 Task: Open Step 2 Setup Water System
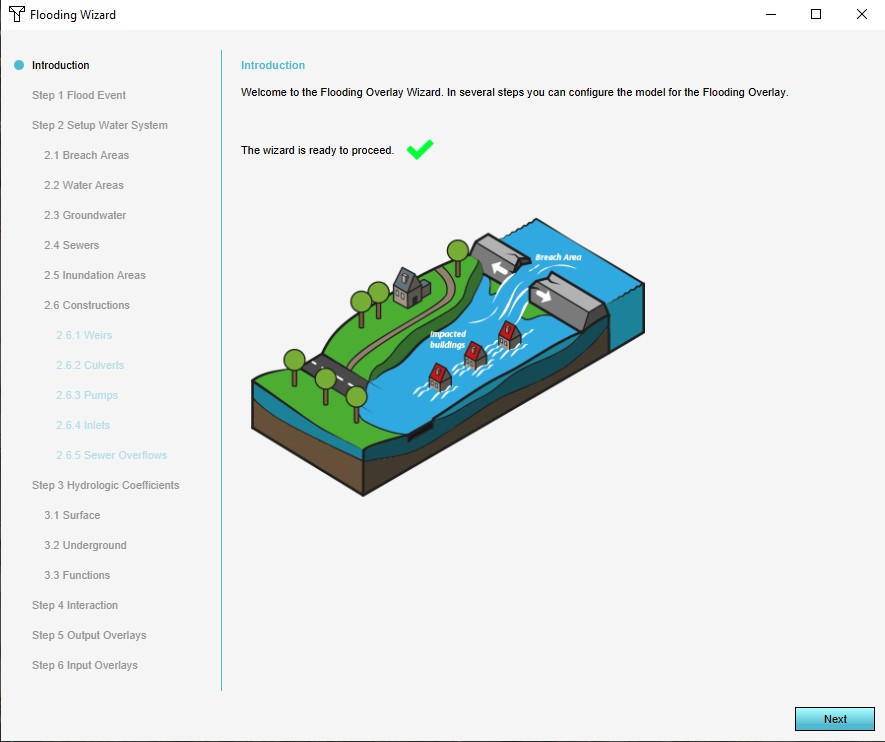tap(99, 125)
